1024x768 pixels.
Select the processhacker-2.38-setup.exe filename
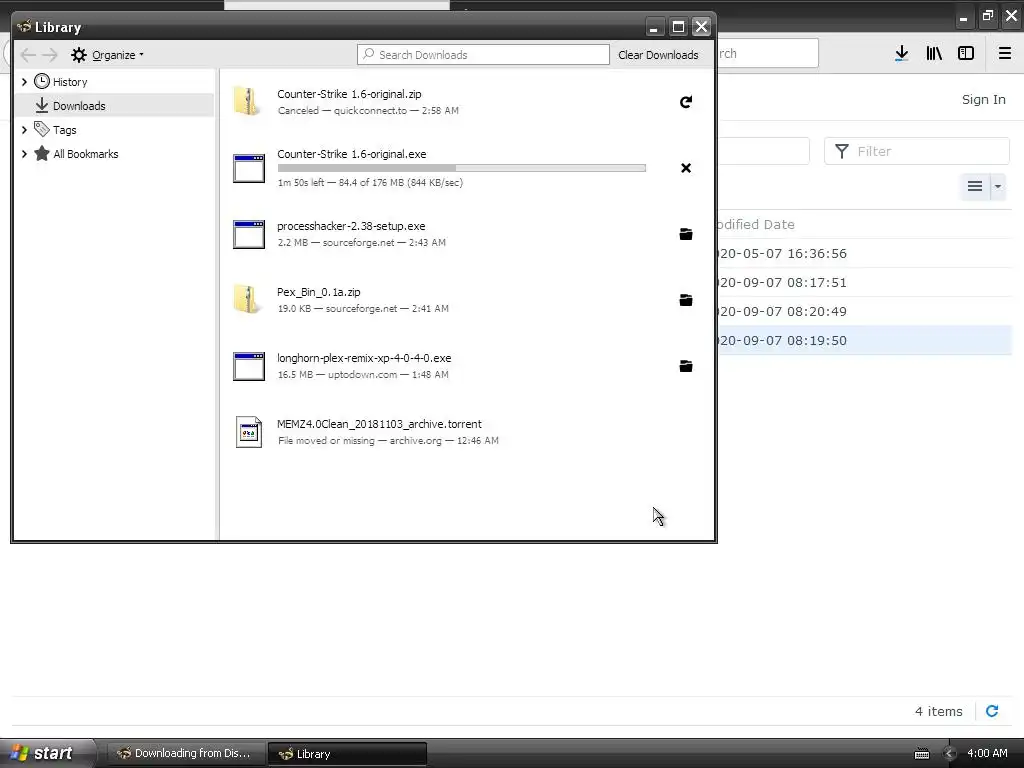point(351,226)
